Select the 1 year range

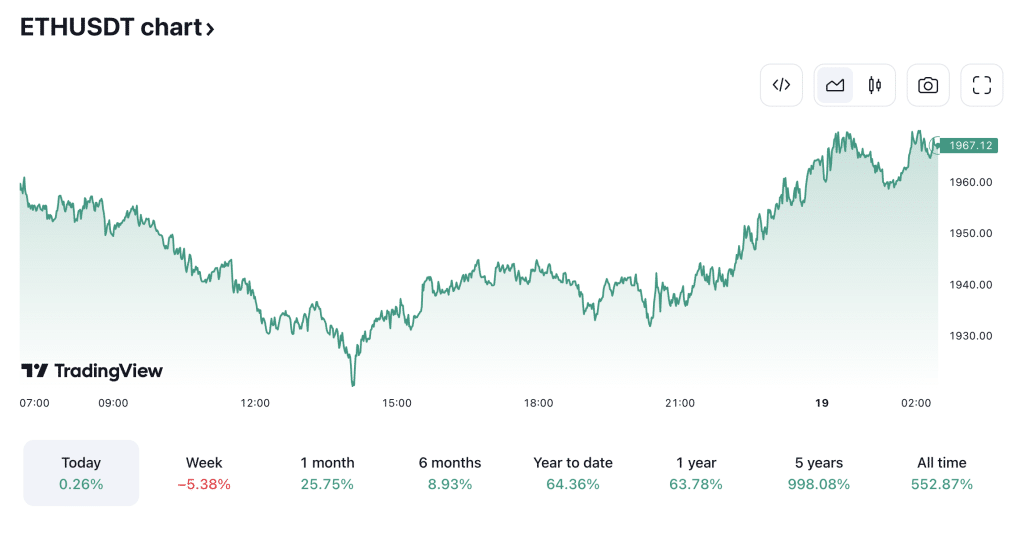696,473
